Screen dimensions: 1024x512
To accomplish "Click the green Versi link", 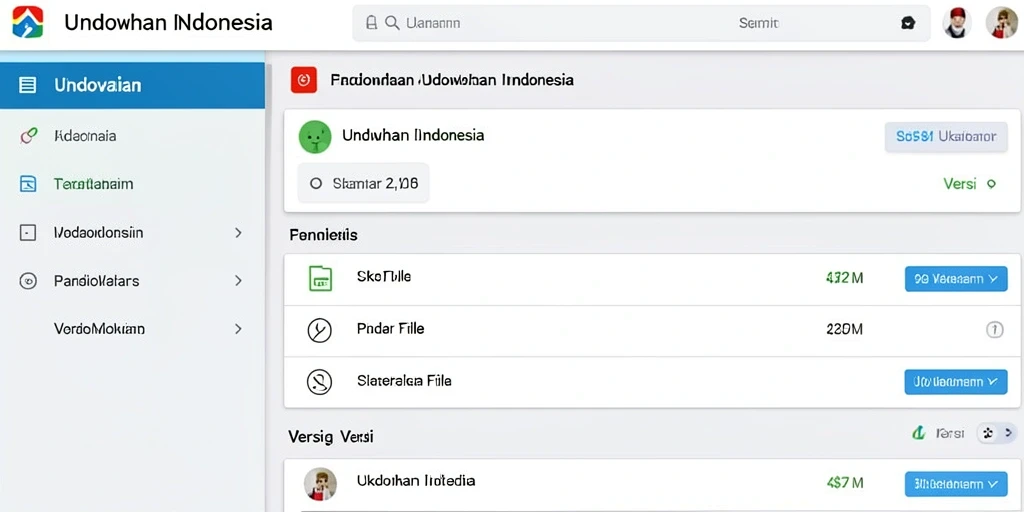I will coord(959,184).
